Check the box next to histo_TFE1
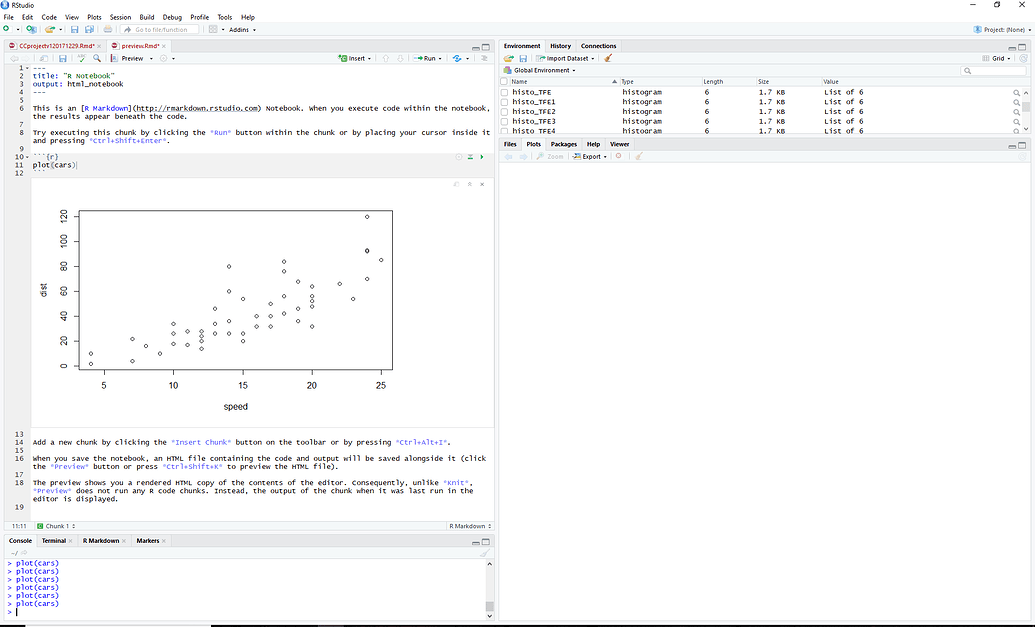Viewport: 1035px width, 627px height. tap(504, 102)
